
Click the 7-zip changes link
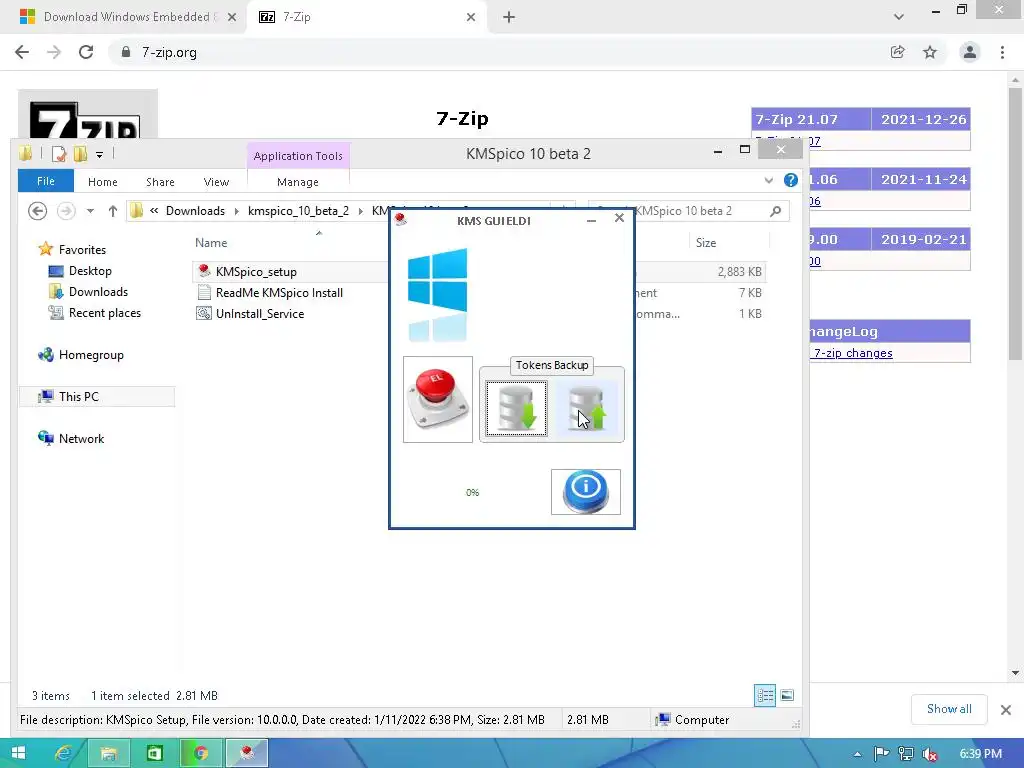[x=853, y=353]
